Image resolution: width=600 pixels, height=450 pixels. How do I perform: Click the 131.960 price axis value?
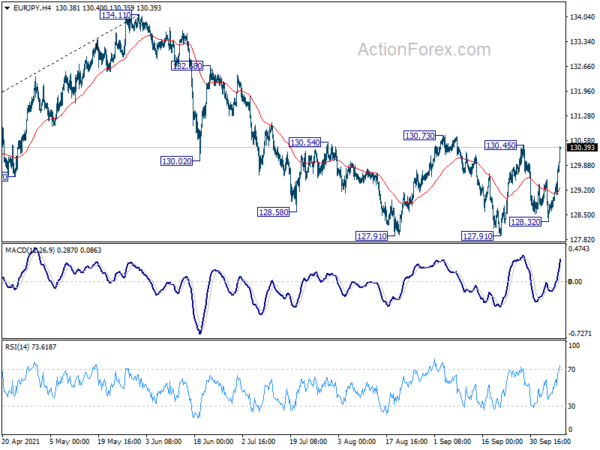(582, 91)
